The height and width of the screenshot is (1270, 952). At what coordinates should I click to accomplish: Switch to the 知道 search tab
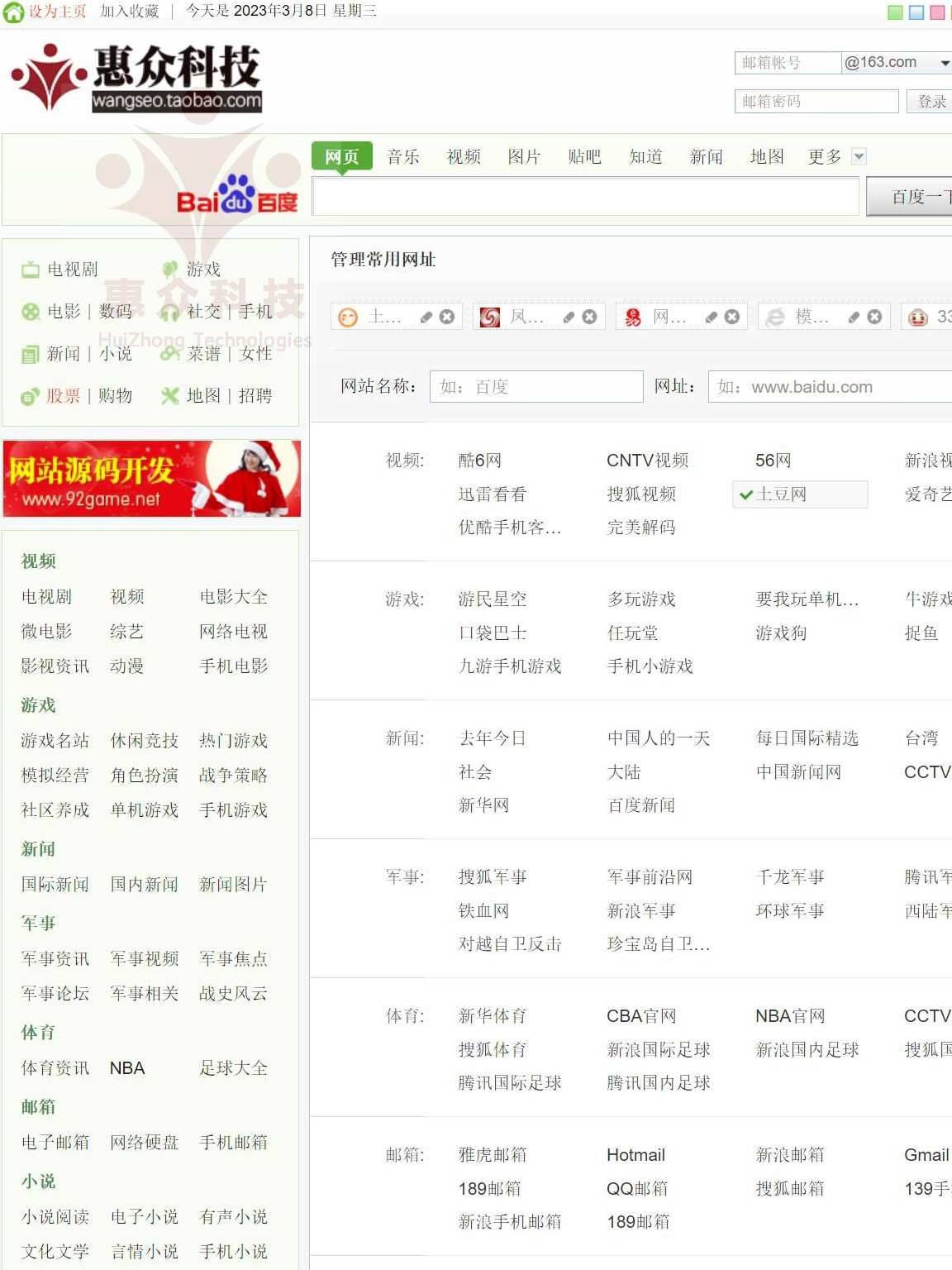coord(645,157)
